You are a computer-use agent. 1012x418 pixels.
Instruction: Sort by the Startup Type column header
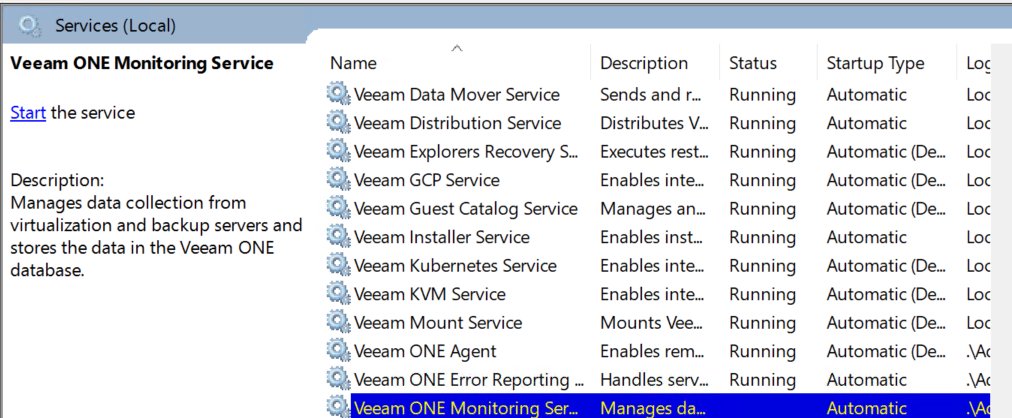(875, 63)
